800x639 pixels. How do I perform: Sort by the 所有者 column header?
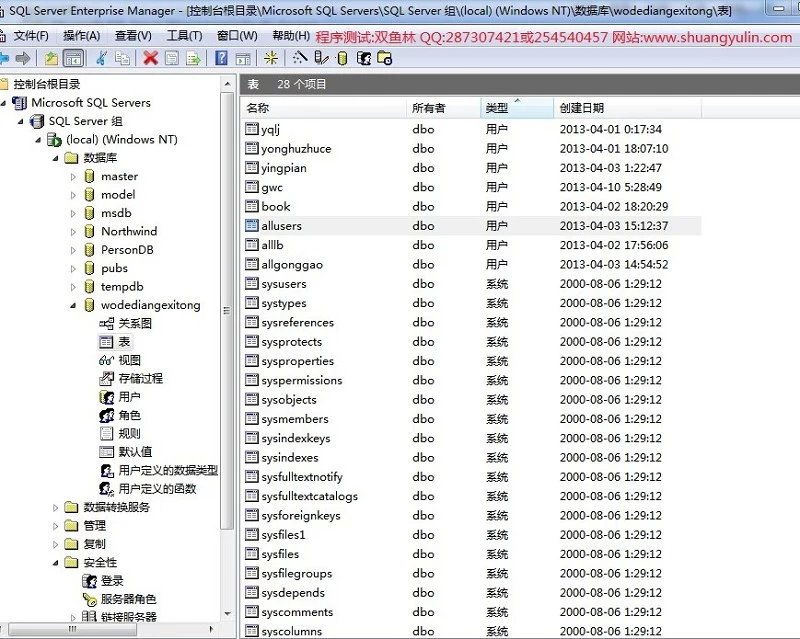[x=443, y=108]
